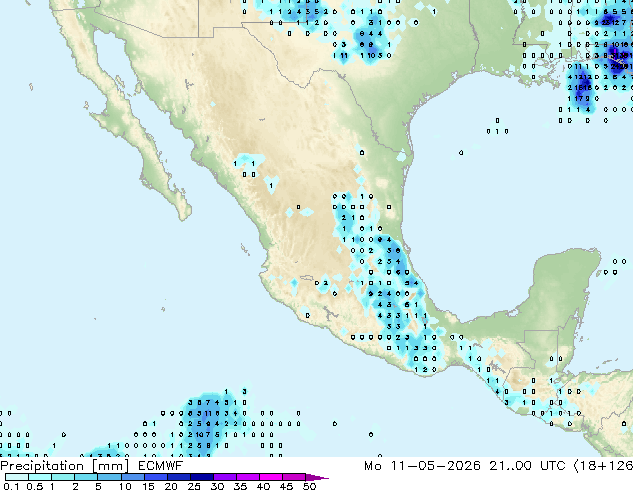This screenshot has width=634, height=490.
Task: Click the legend value label '40'
Action: click(x=263, y=486)
